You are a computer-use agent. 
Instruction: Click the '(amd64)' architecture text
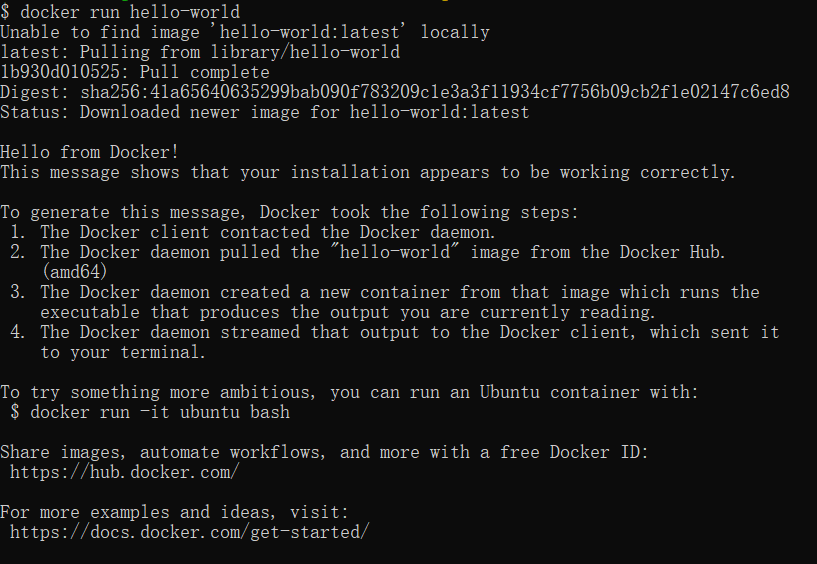tap(75, 272)
